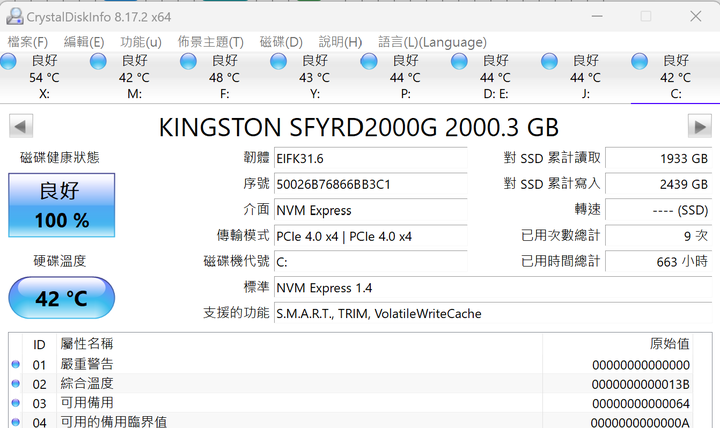The image size is (720, 428).
Task: Select the 01 嚴重警告 attribute row
Action: 351,365
